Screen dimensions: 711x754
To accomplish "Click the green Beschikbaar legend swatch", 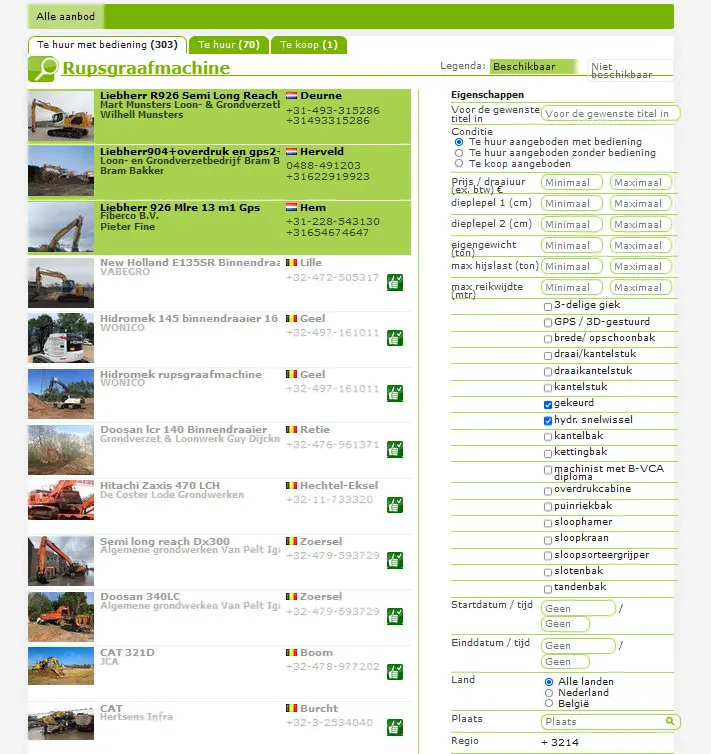I will [533, 67].
